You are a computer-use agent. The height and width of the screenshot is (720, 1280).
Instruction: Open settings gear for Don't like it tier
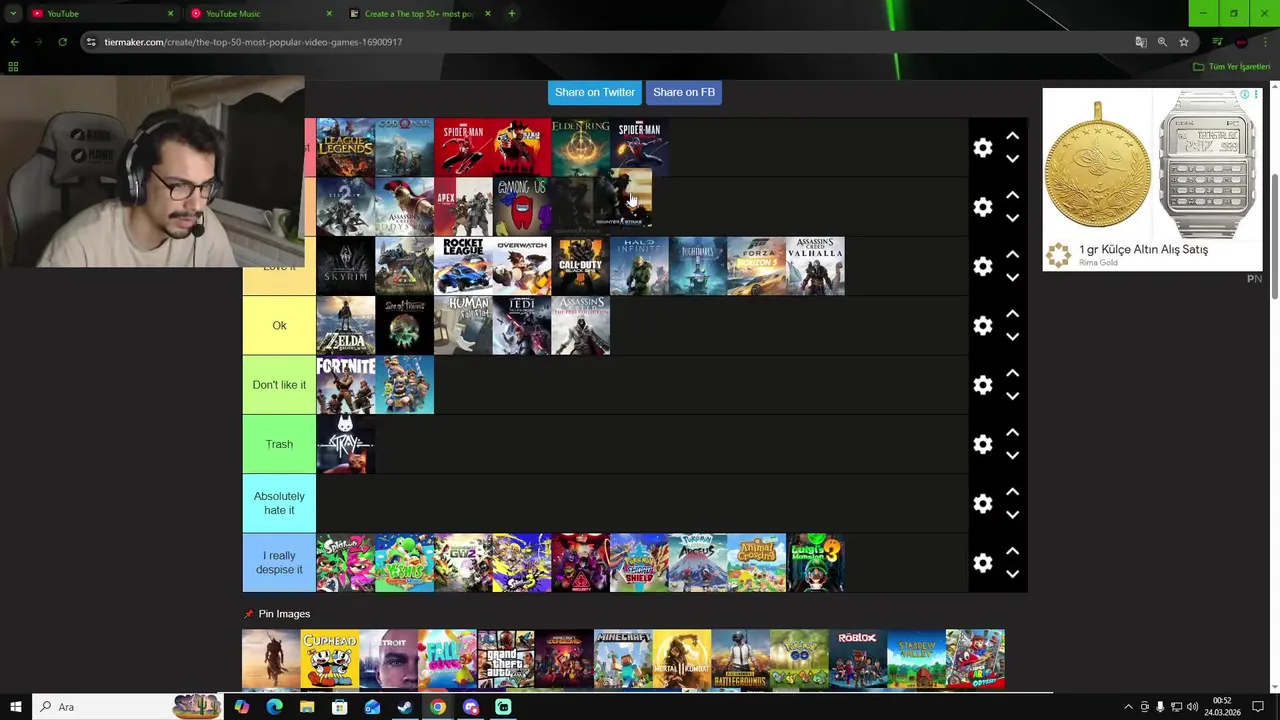pyautogui.click(x=983, y=385)
